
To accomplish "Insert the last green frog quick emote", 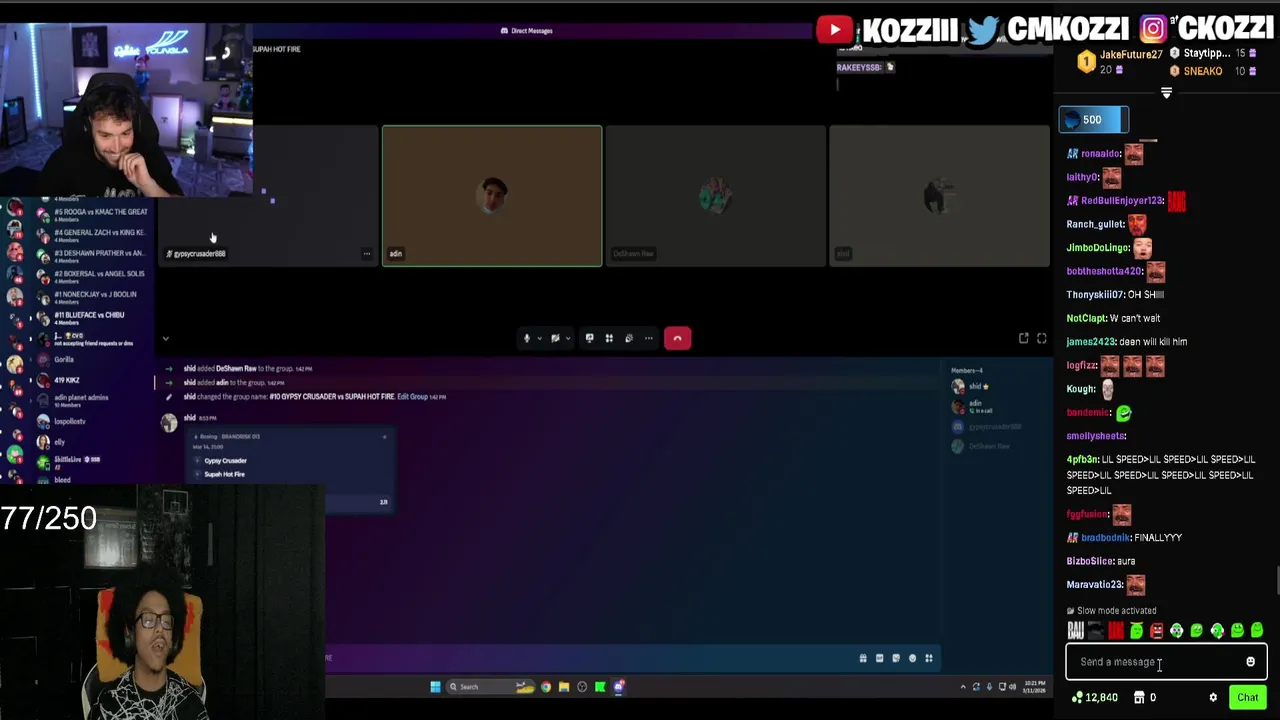I will (1257, 630).
